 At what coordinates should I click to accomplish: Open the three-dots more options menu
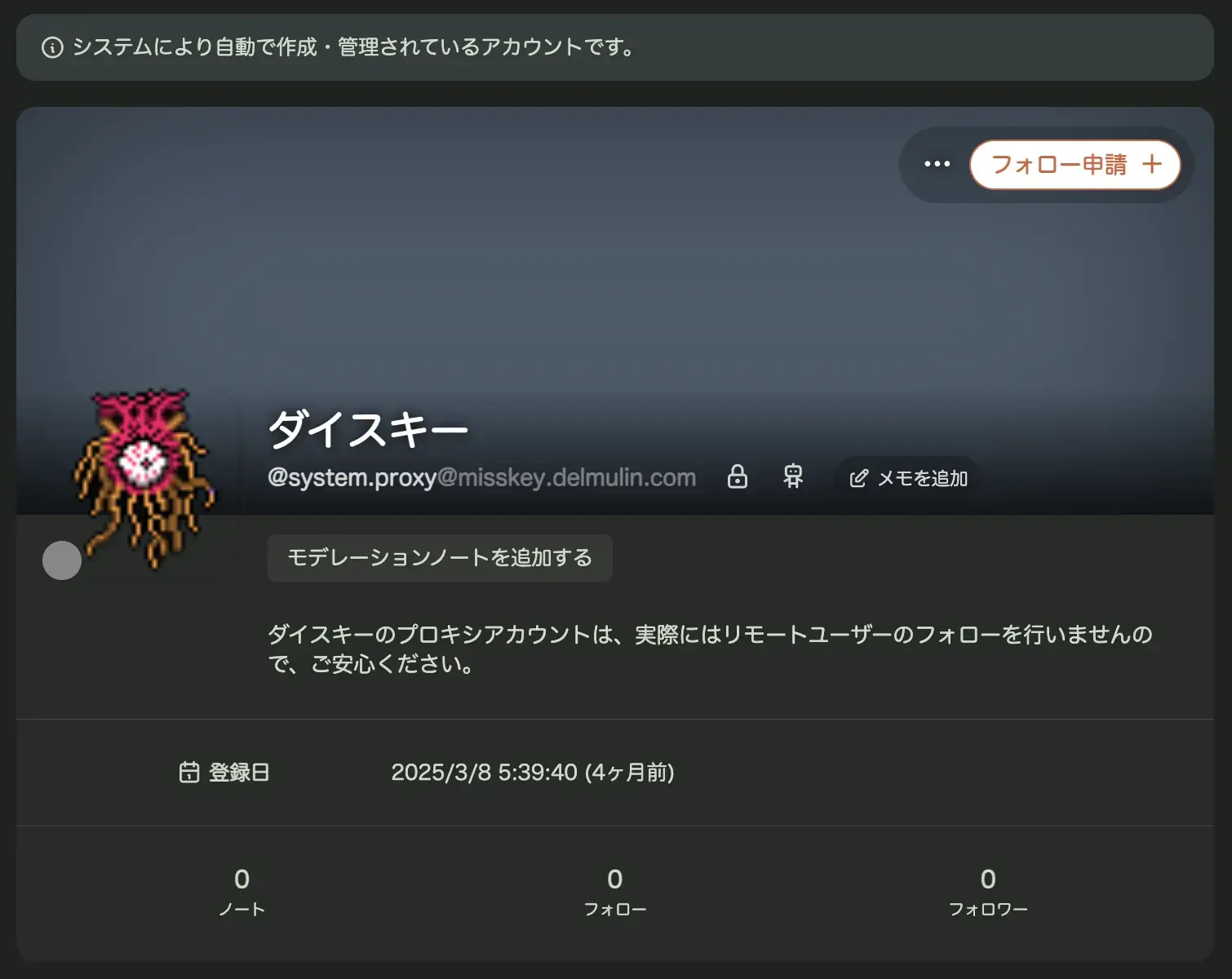pos(937,164)
